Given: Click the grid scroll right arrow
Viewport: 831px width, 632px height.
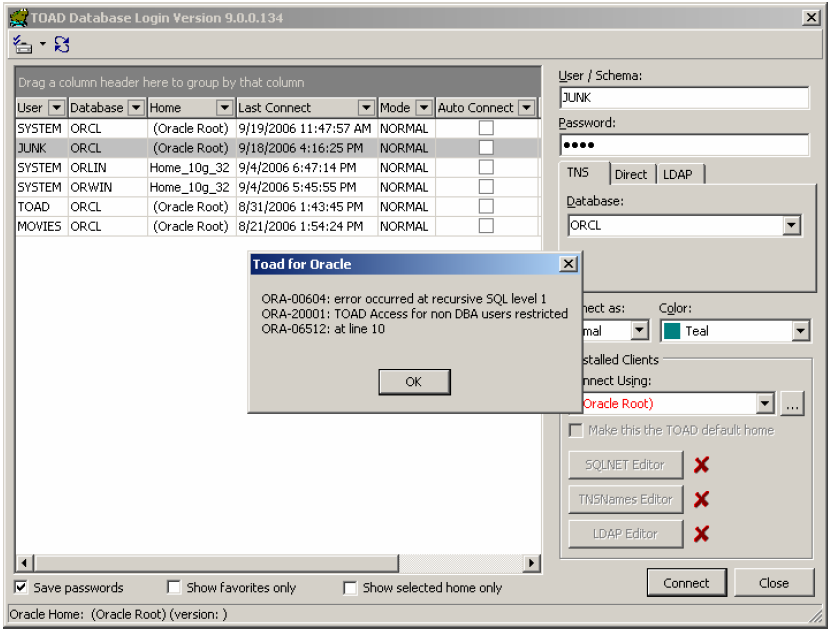Looking at the screenshot, I should point(531,563).
